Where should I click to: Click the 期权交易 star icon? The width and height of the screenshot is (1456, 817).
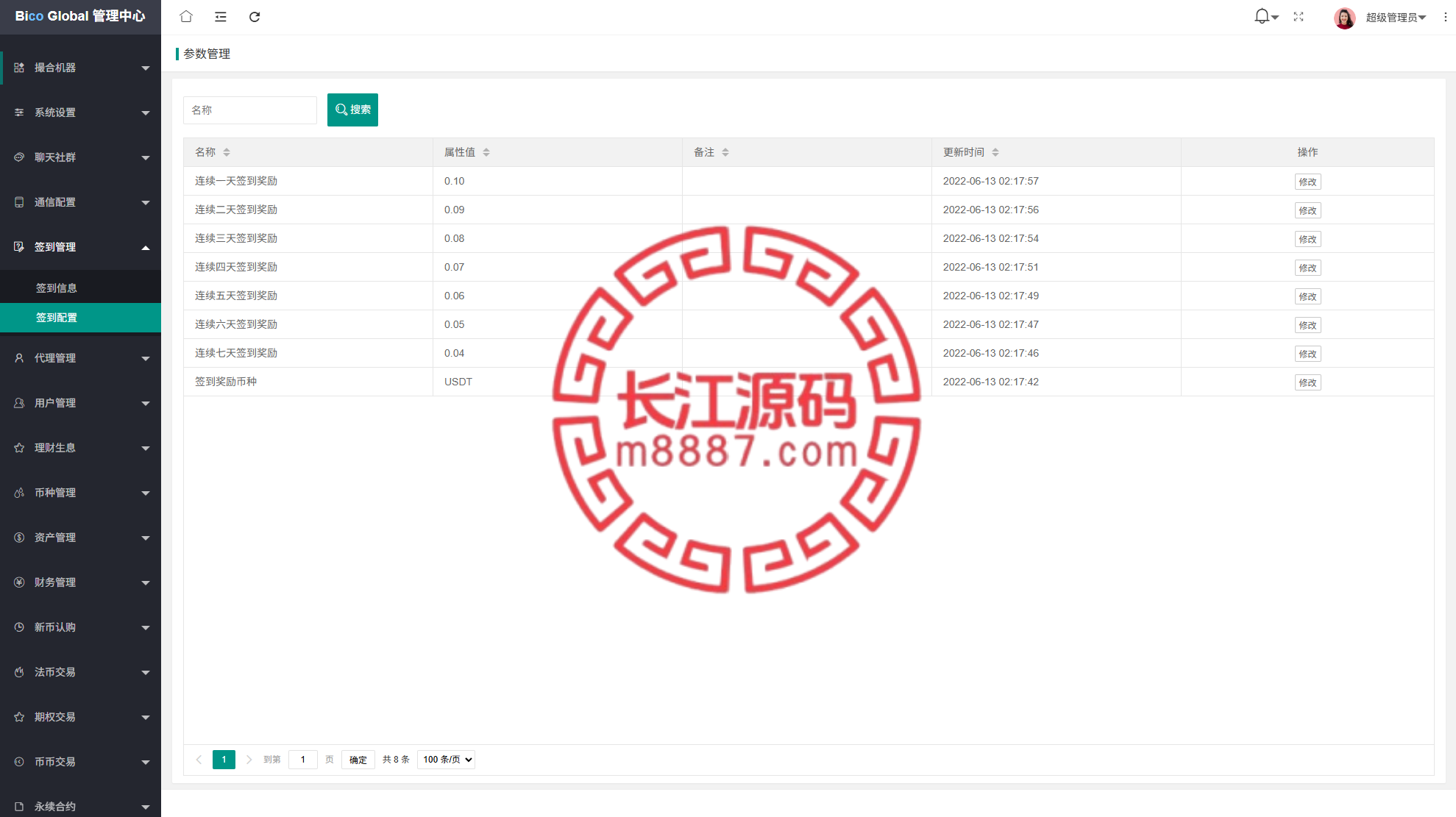click(19, 717)
